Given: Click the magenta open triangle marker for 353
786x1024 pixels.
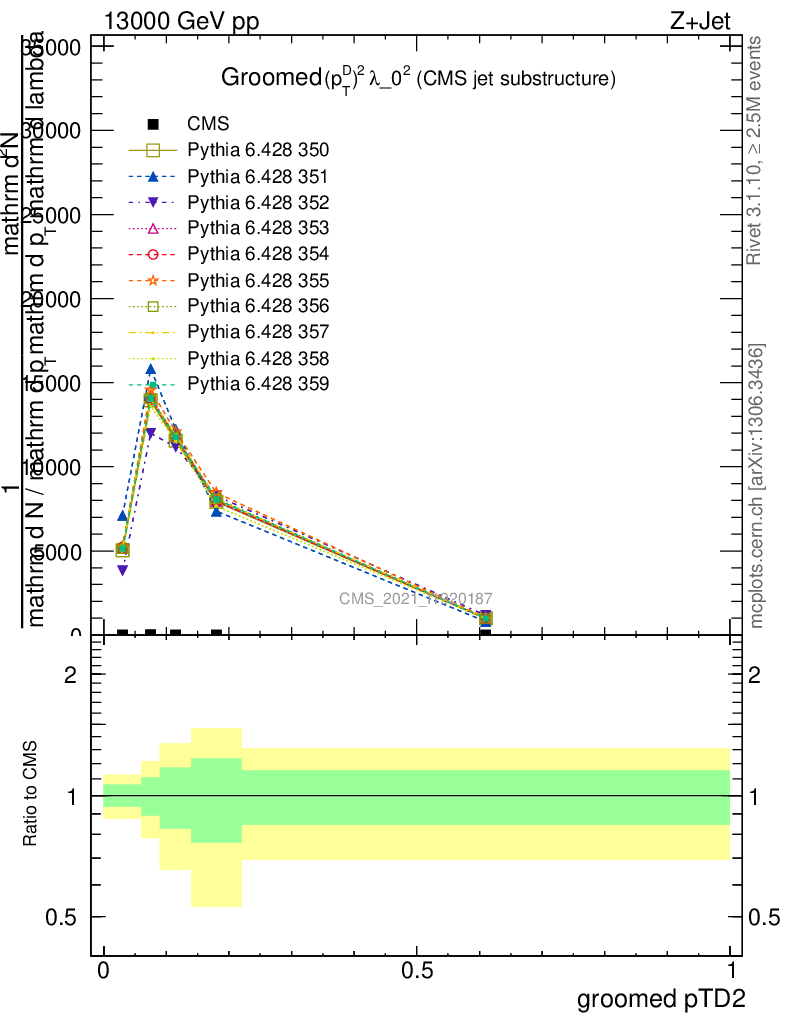Looking at the screenshot, I should 153,228.
